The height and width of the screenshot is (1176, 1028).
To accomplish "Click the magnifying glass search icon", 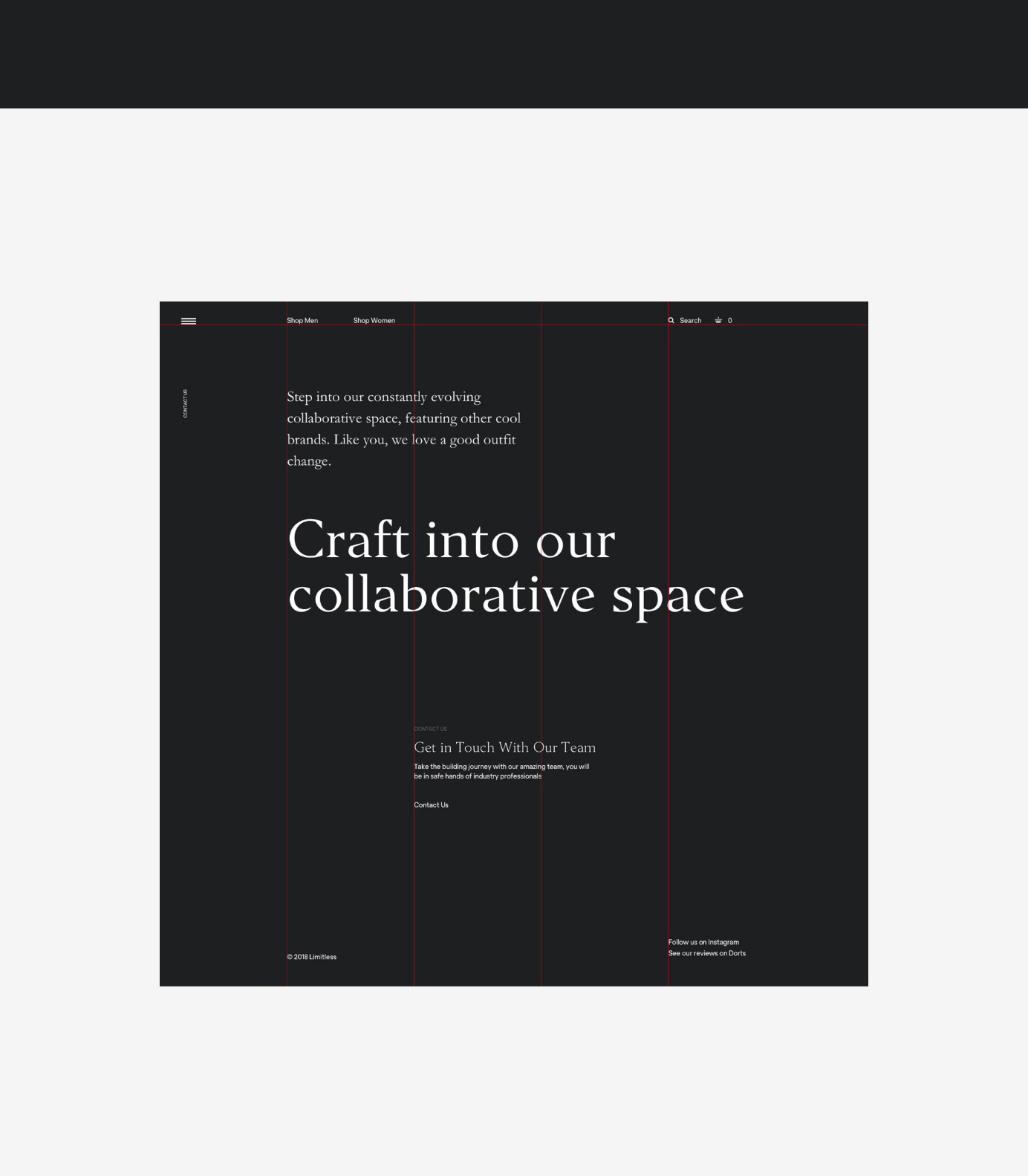I will (x=671, y=321).
